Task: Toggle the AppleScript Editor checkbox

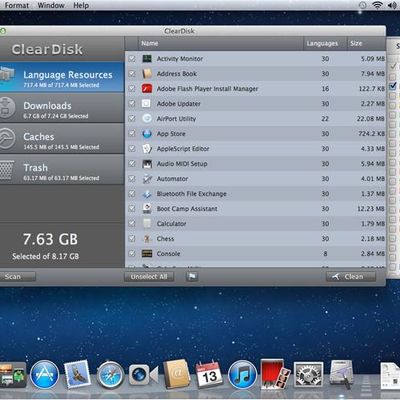Action: coord(132,149)
